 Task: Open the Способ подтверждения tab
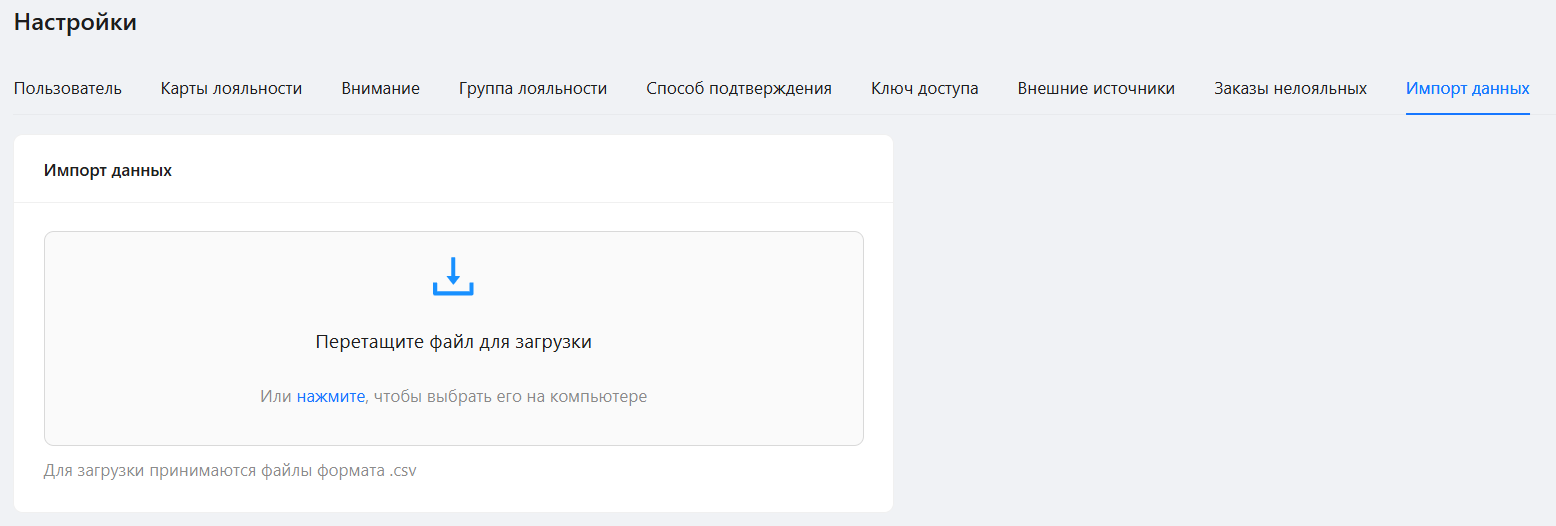pos(739,88)
